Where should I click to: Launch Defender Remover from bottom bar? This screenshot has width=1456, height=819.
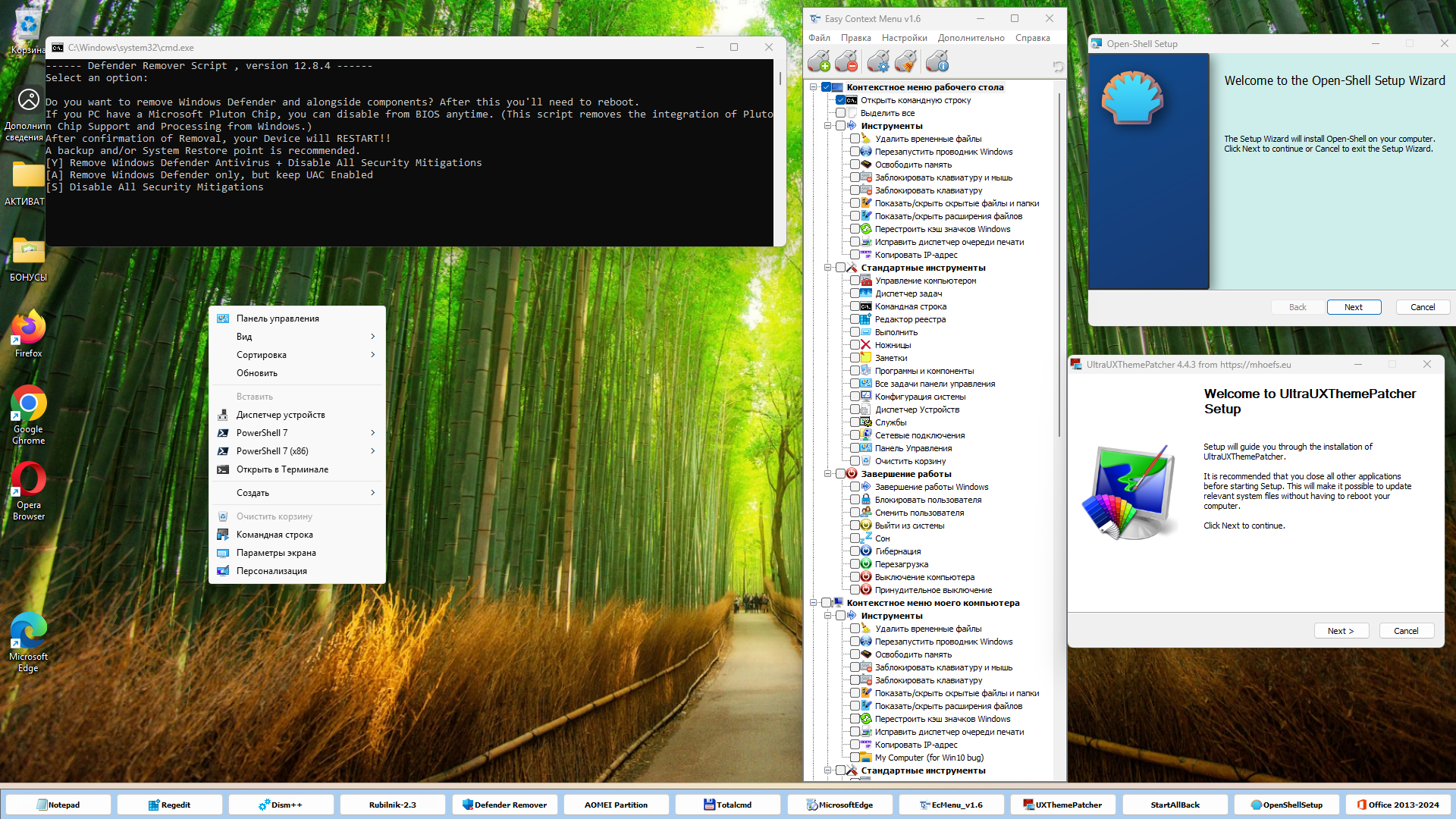pos(504,805)
